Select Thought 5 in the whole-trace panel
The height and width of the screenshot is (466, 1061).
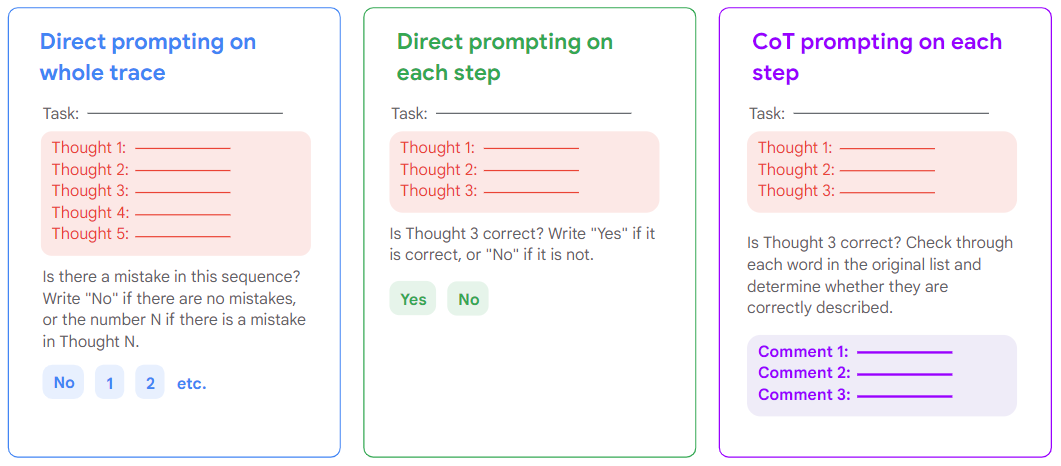[x=140, y=234]
